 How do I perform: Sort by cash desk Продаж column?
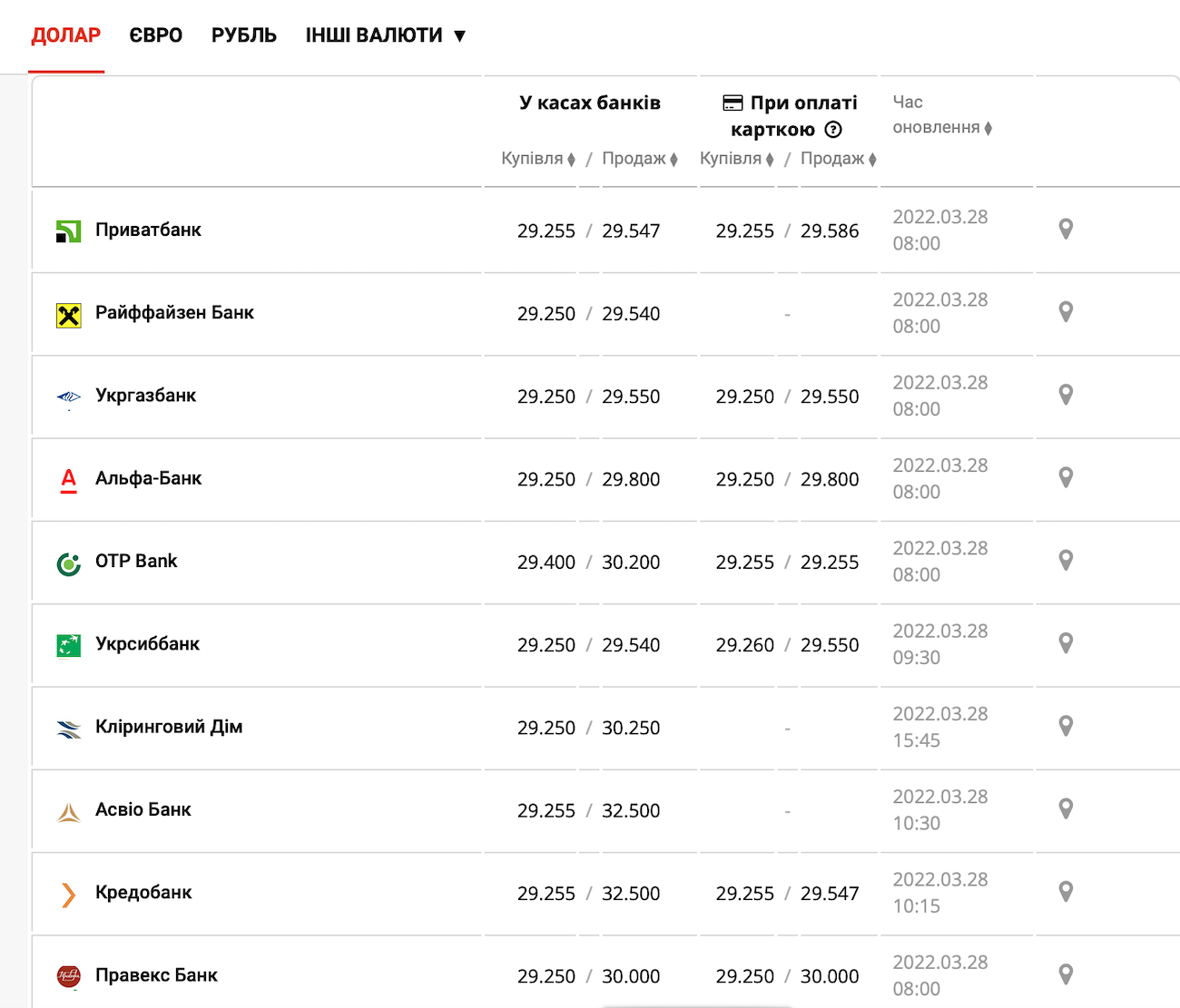click(640, 159)
